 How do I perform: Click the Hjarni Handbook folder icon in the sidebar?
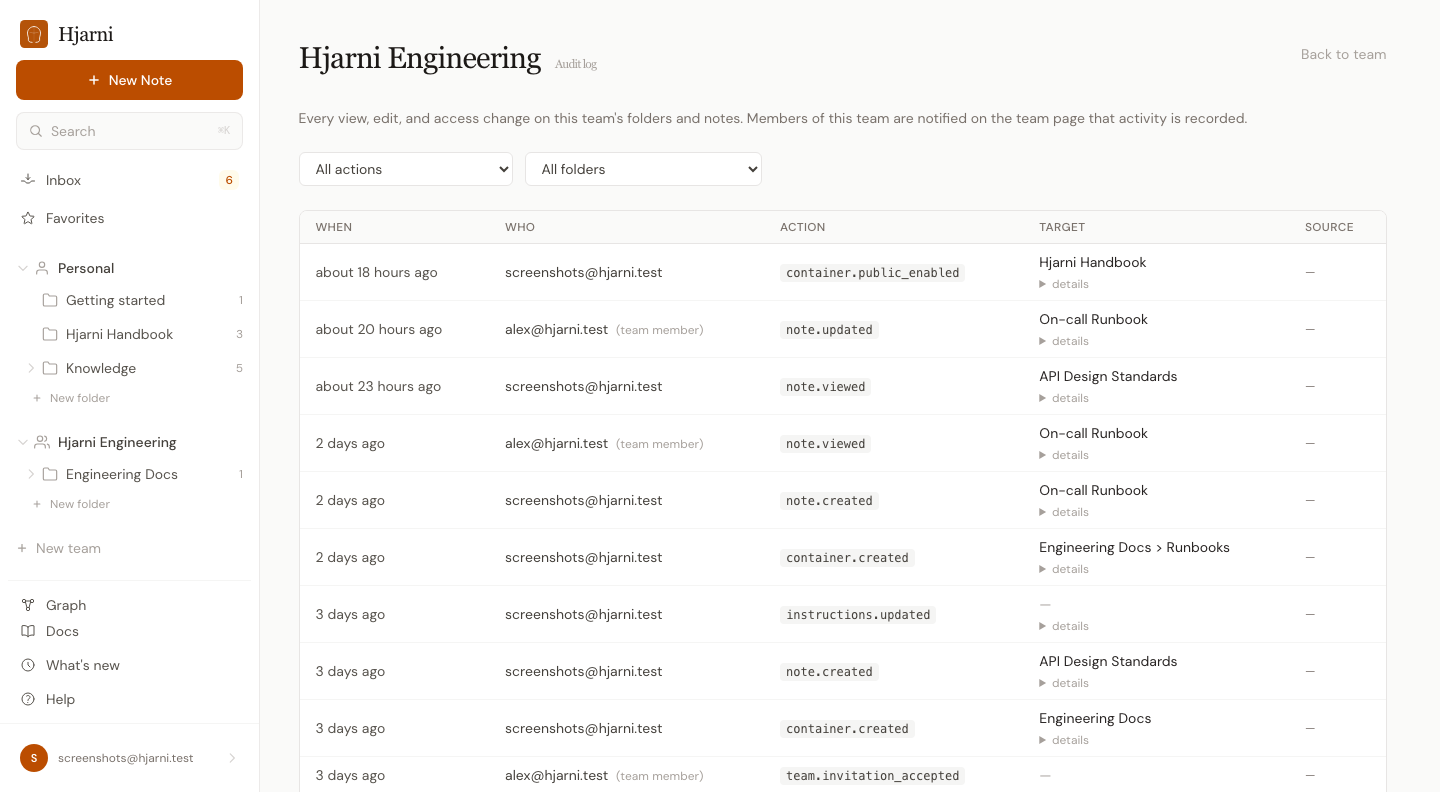(x=50, y=334)
